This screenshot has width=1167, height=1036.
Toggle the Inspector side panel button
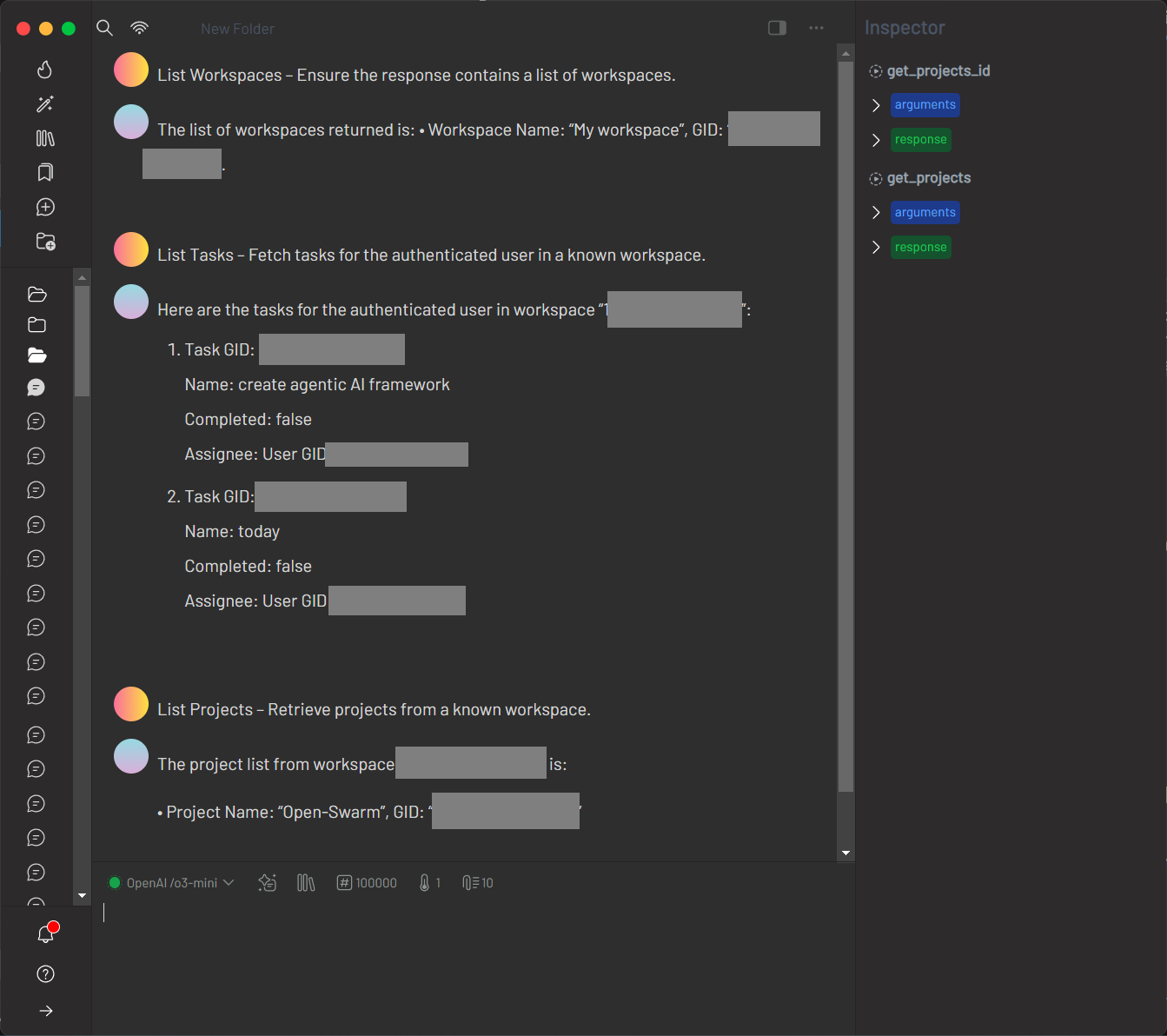click(x=777, y=28)
